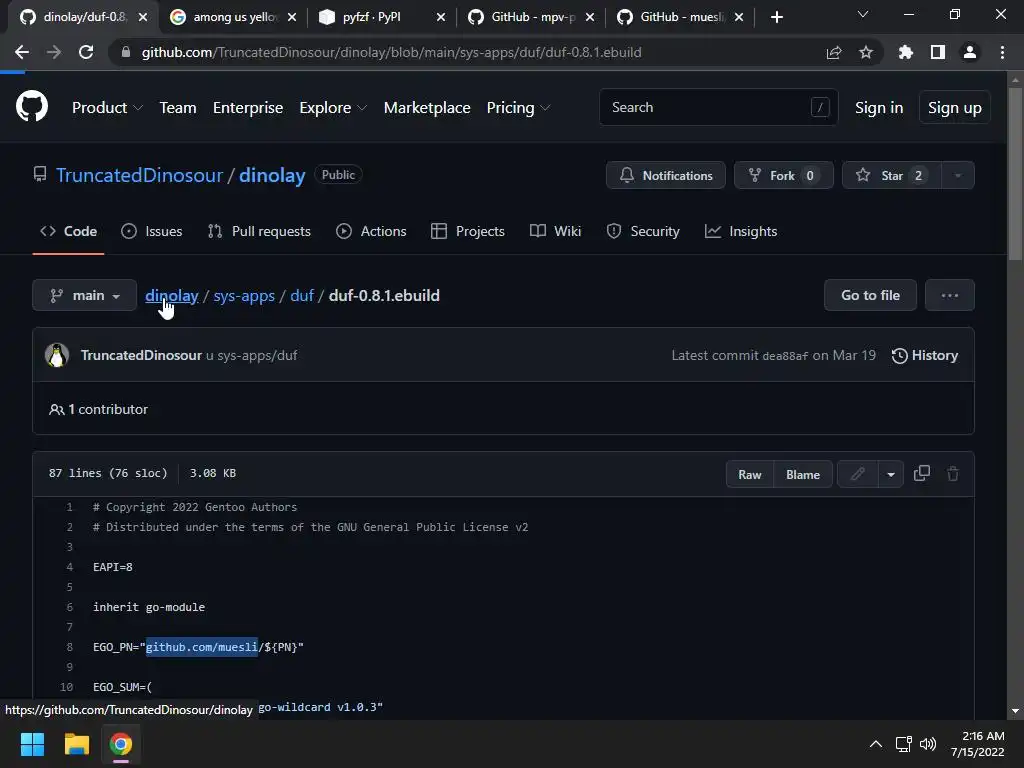Open the GitHub Octocat home logo
1024x768 pixels.
32,107
